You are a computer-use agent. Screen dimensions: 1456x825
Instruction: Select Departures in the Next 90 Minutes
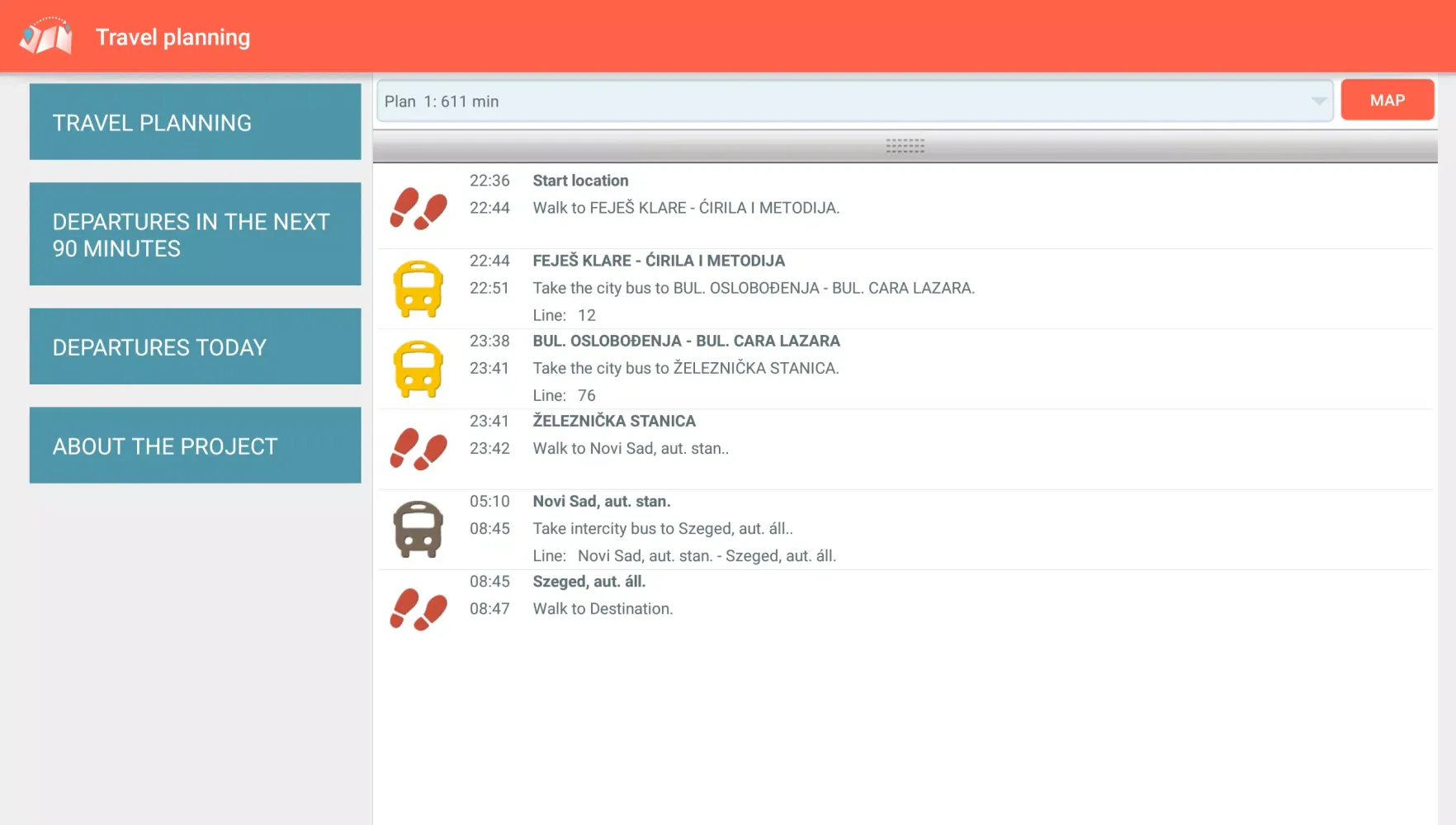pos(195,234)
